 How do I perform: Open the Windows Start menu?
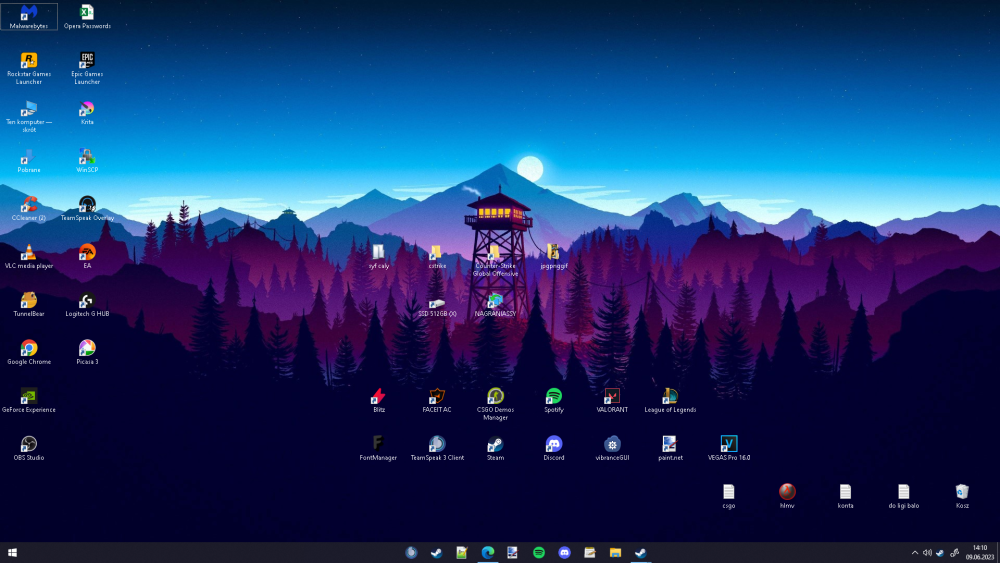(x=12, y=553)
